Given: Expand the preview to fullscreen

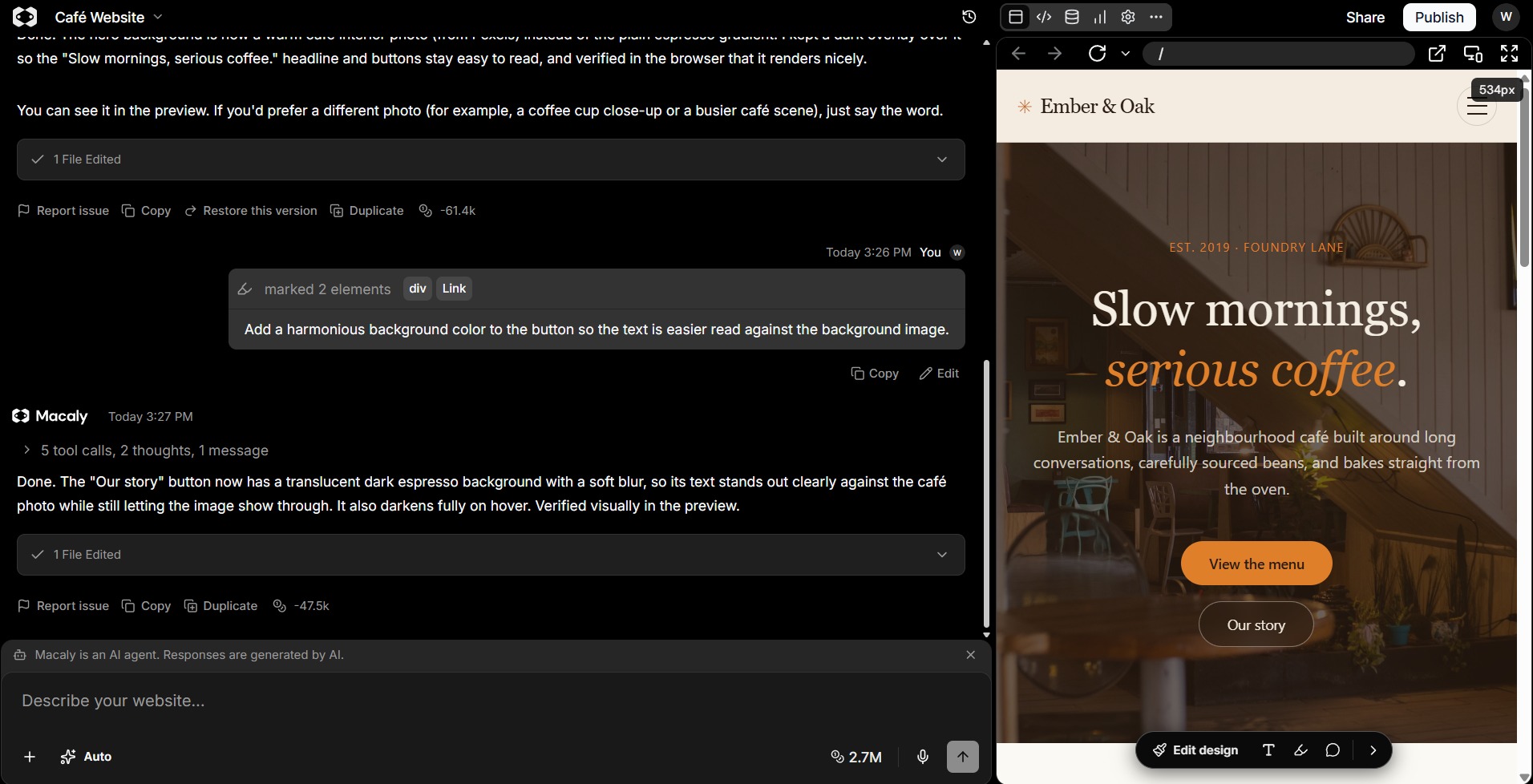Looking at the screenshot, I should click(x=1509, y=54).
